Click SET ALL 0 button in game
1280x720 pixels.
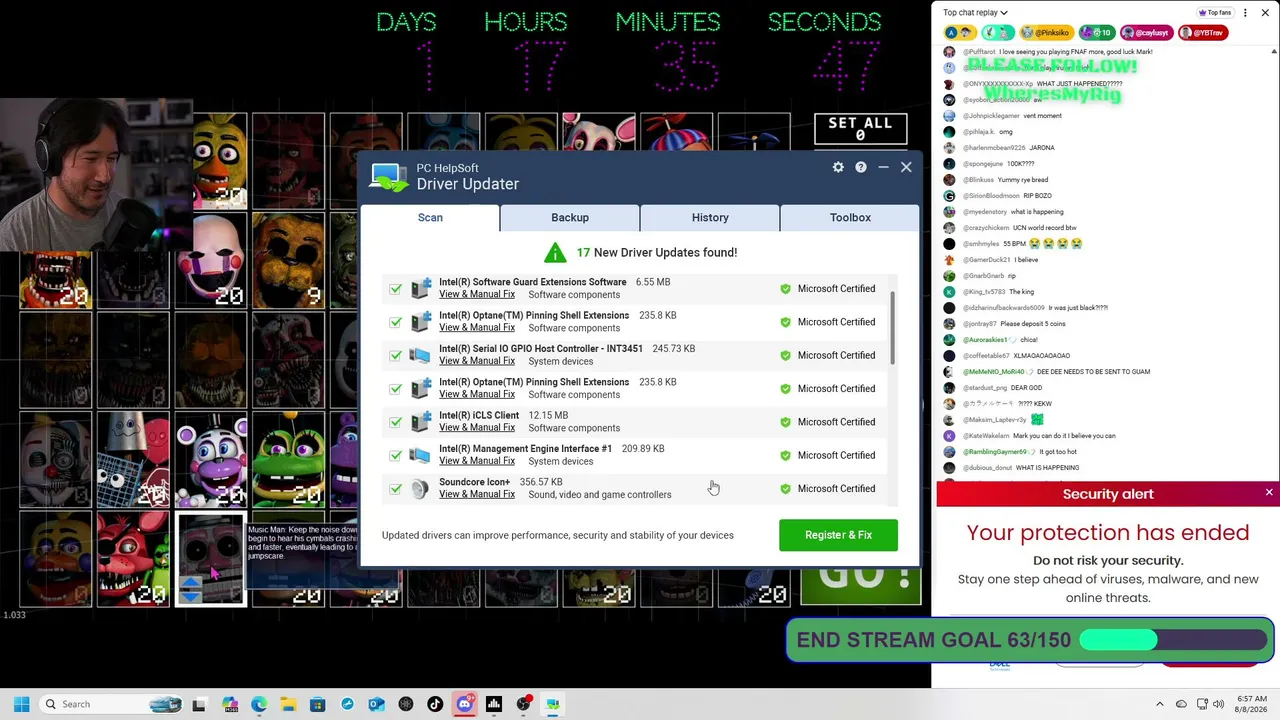(860, 129)
